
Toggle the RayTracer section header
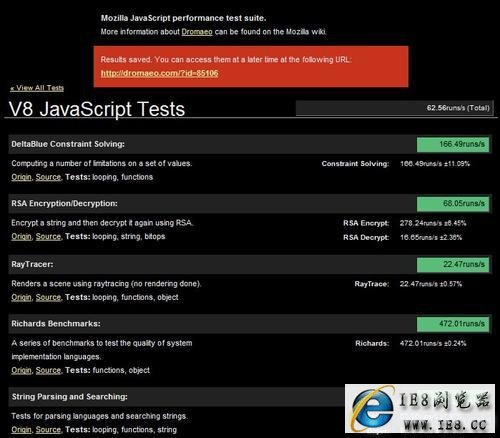[250, 264]
